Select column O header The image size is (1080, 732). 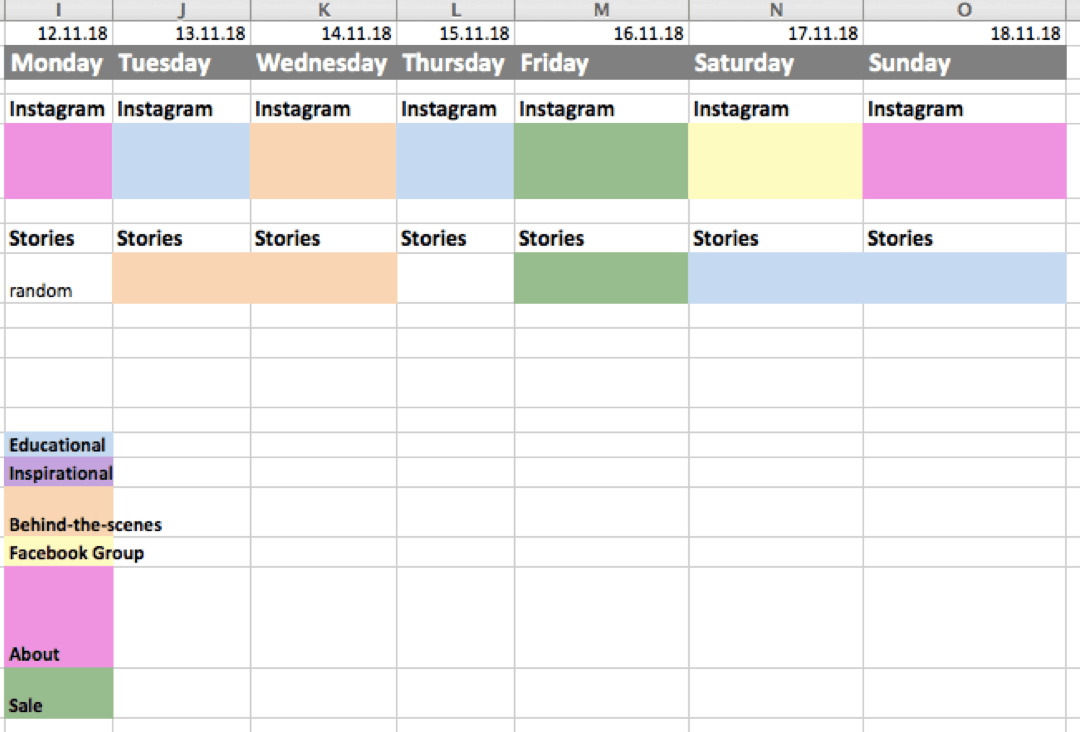click(x=964, y=10)
